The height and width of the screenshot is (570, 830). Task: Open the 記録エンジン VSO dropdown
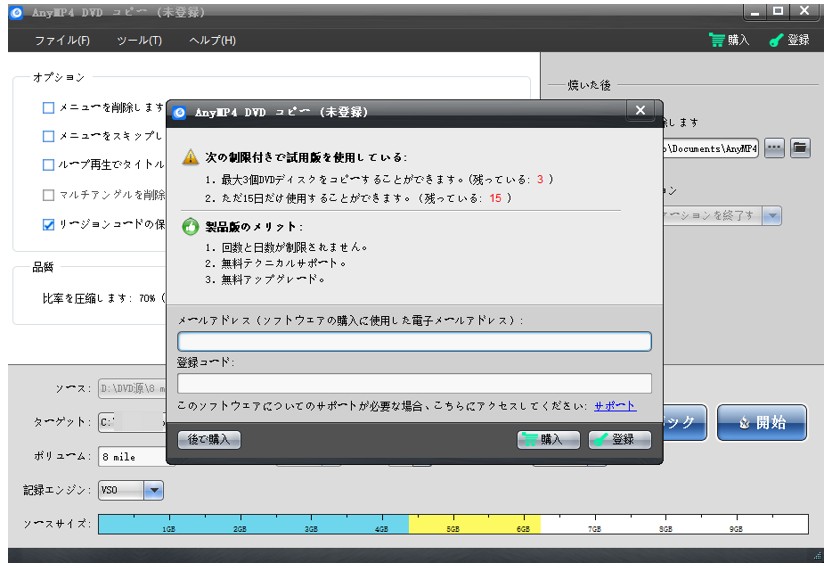[154, 490]
